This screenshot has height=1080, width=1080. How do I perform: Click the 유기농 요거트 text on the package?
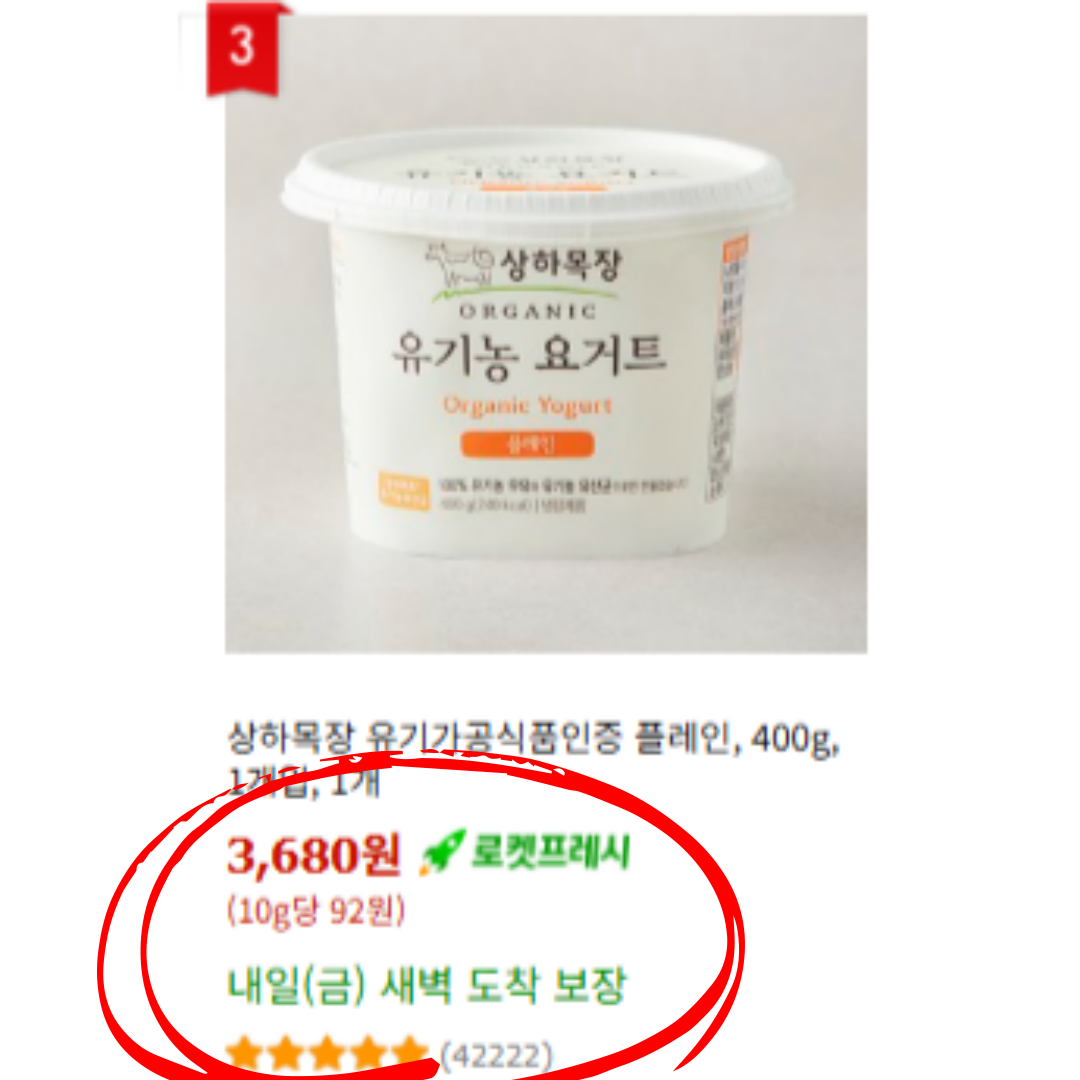[x=529, y=355]
